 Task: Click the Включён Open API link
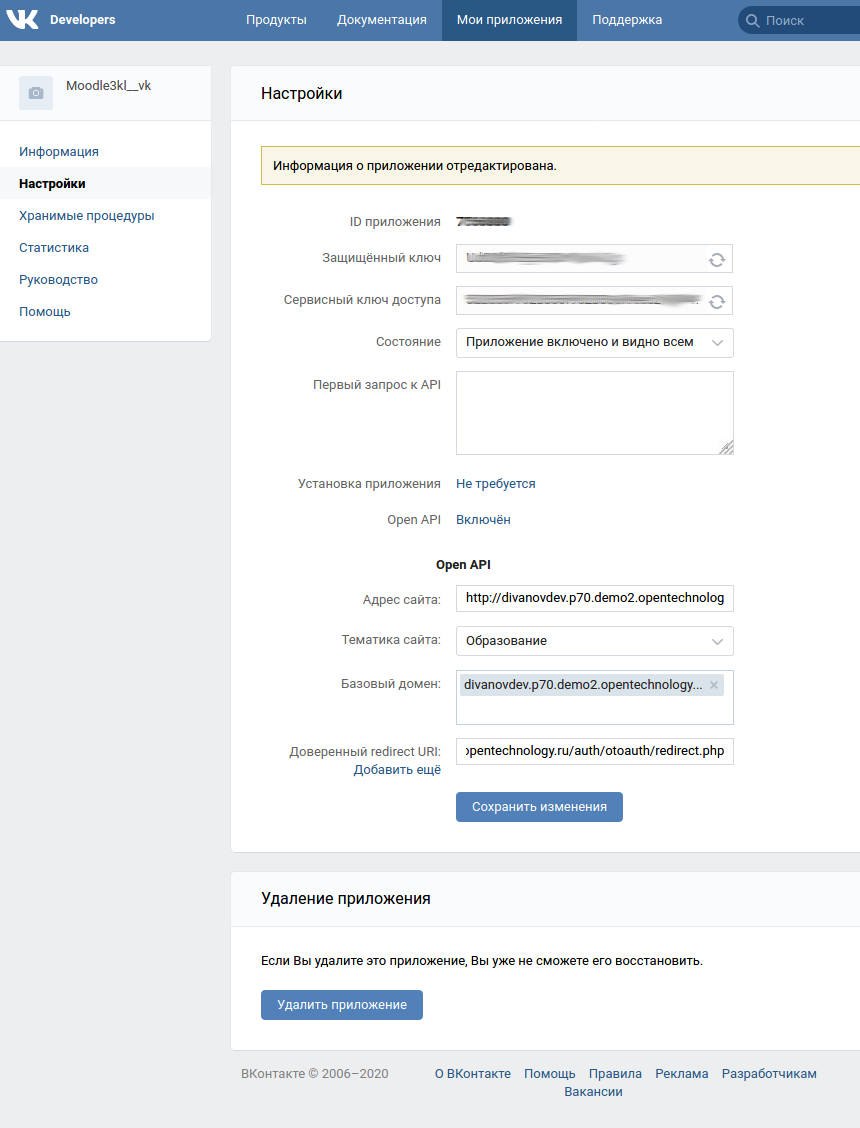(484, 520)
